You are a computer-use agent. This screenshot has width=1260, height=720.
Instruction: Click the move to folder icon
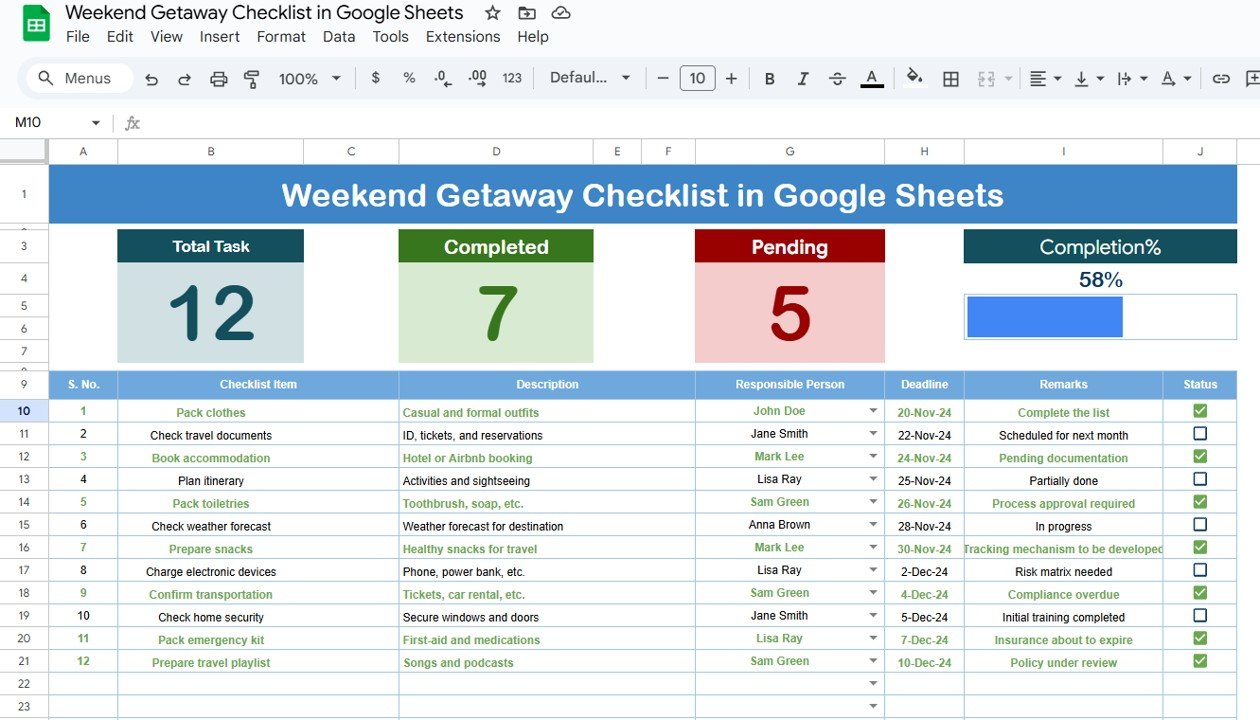[x=527, y=13]
